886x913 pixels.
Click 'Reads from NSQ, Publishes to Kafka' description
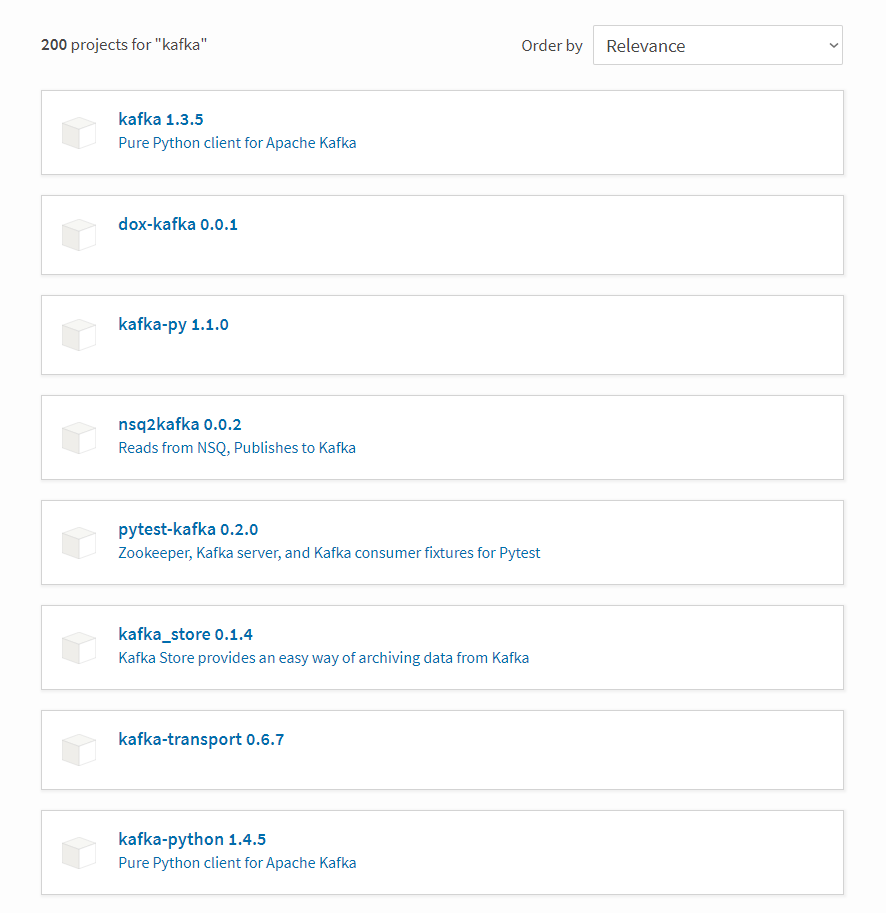click(237, 448)
